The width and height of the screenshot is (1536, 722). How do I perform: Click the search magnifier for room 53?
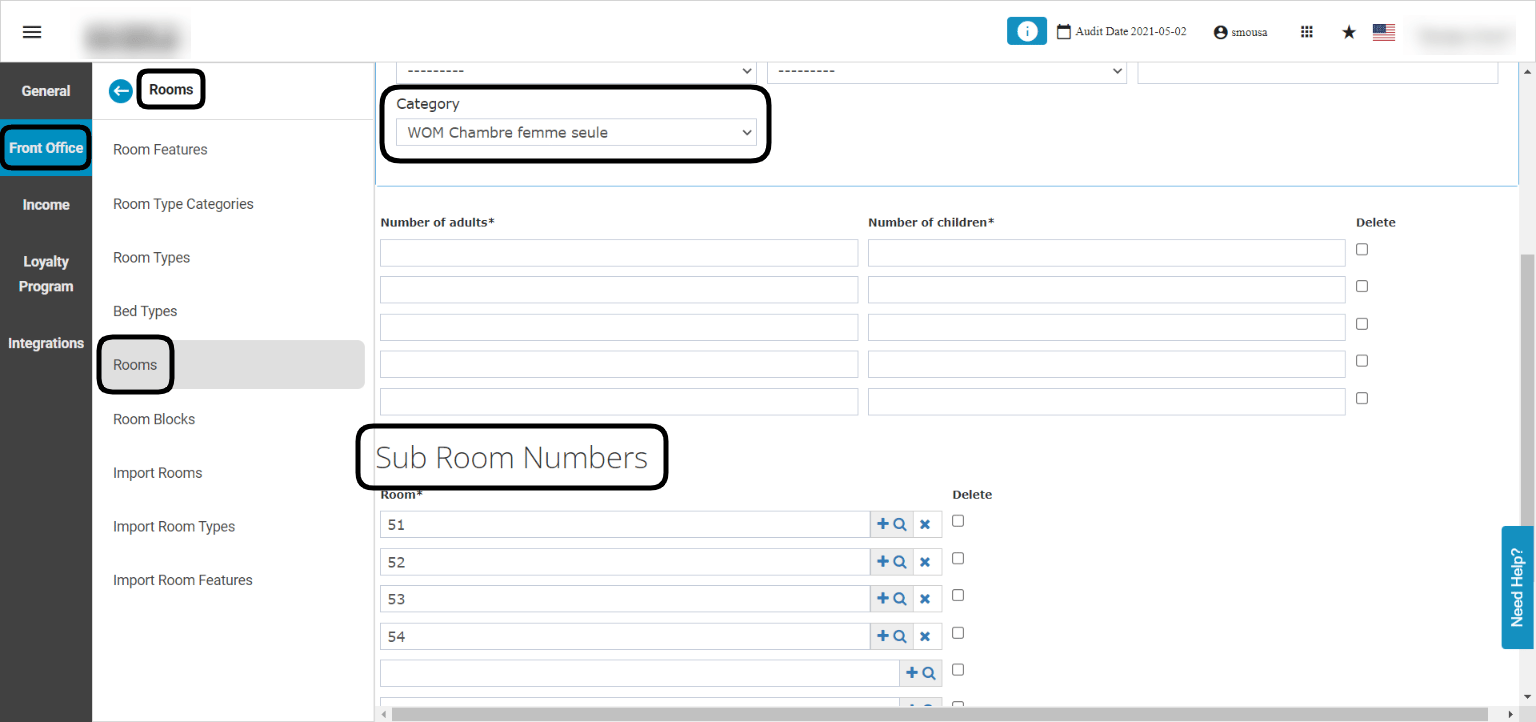900,599
